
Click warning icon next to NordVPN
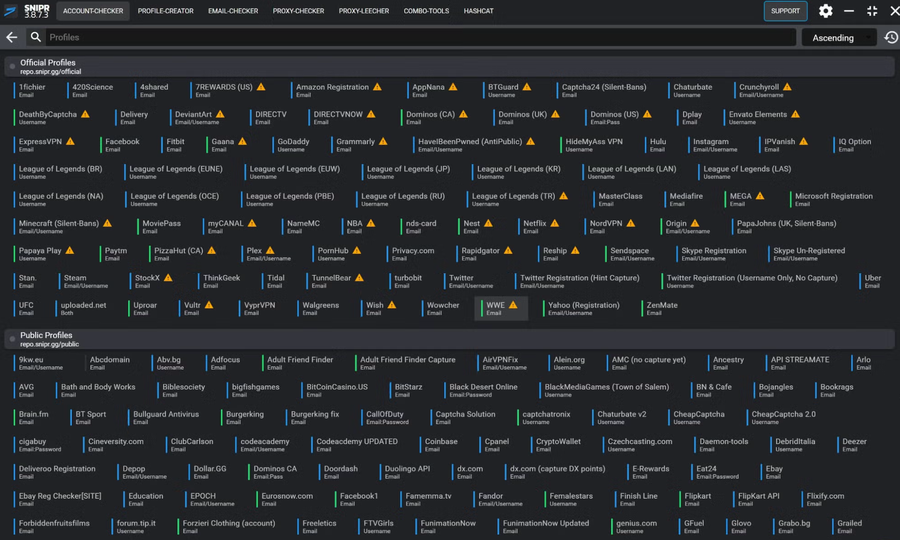pos(631,223)
